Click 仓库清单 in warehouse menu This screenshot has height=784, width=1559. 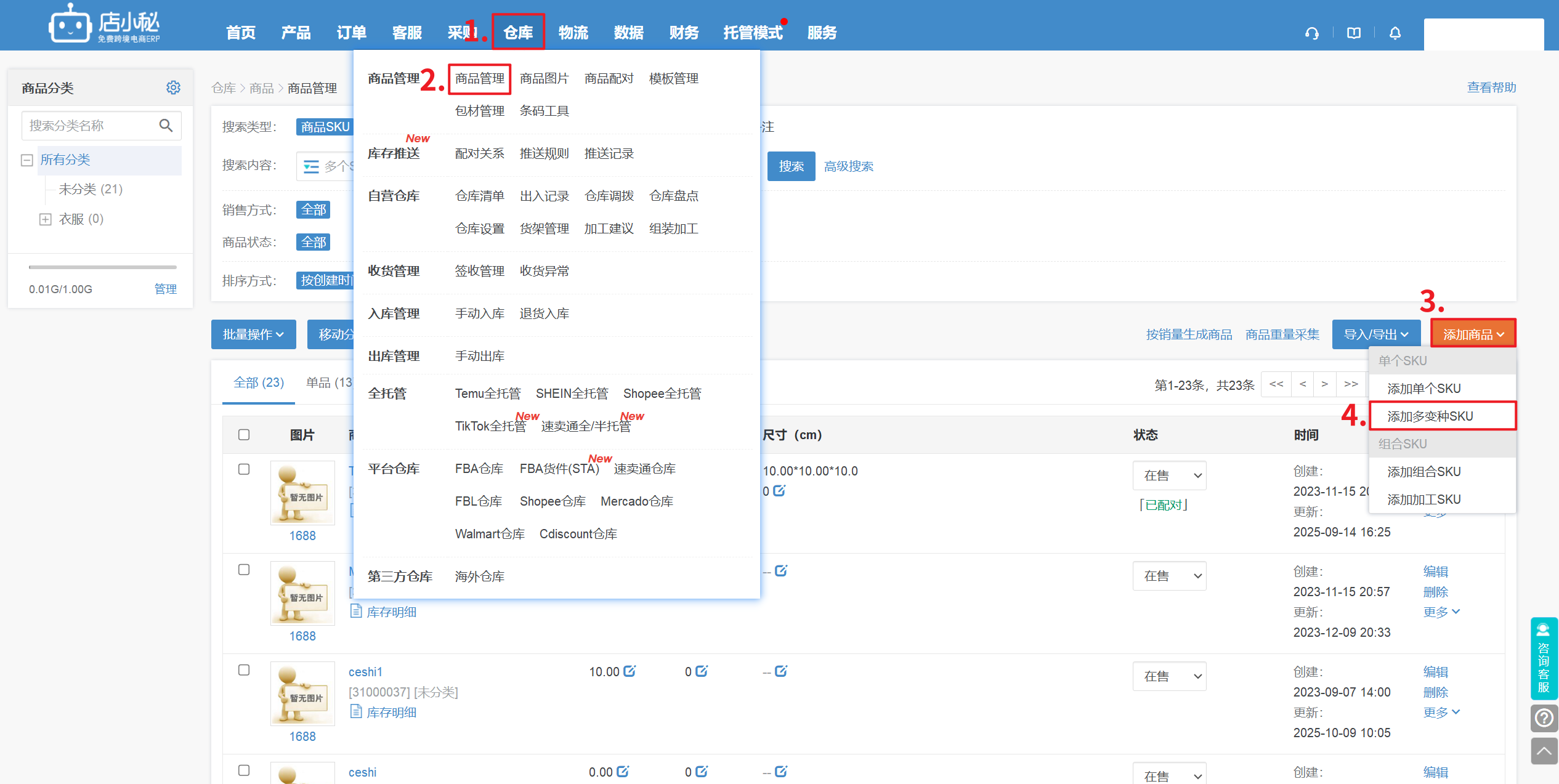click(479, 196)
